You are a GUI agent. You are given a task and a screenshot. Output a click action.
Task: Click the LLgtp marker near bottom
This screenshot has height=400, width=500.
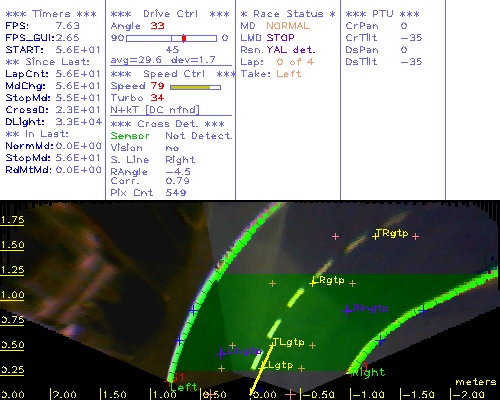pos(277,365)
